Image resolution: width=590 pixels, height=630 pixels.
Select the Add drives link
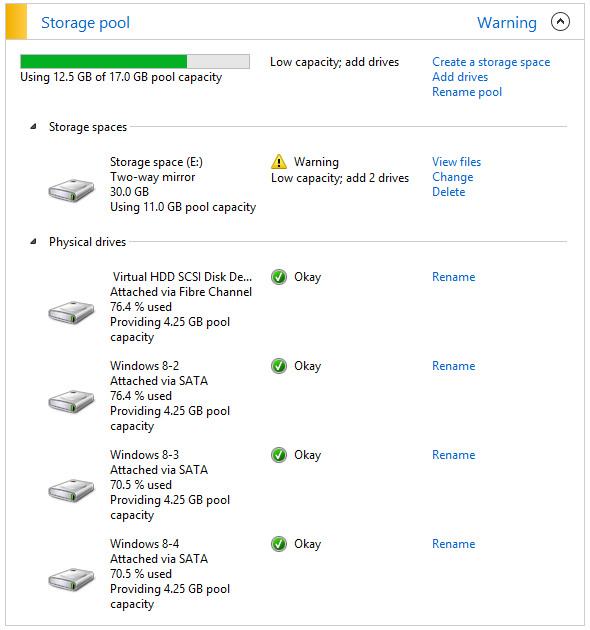click(460, 77)
